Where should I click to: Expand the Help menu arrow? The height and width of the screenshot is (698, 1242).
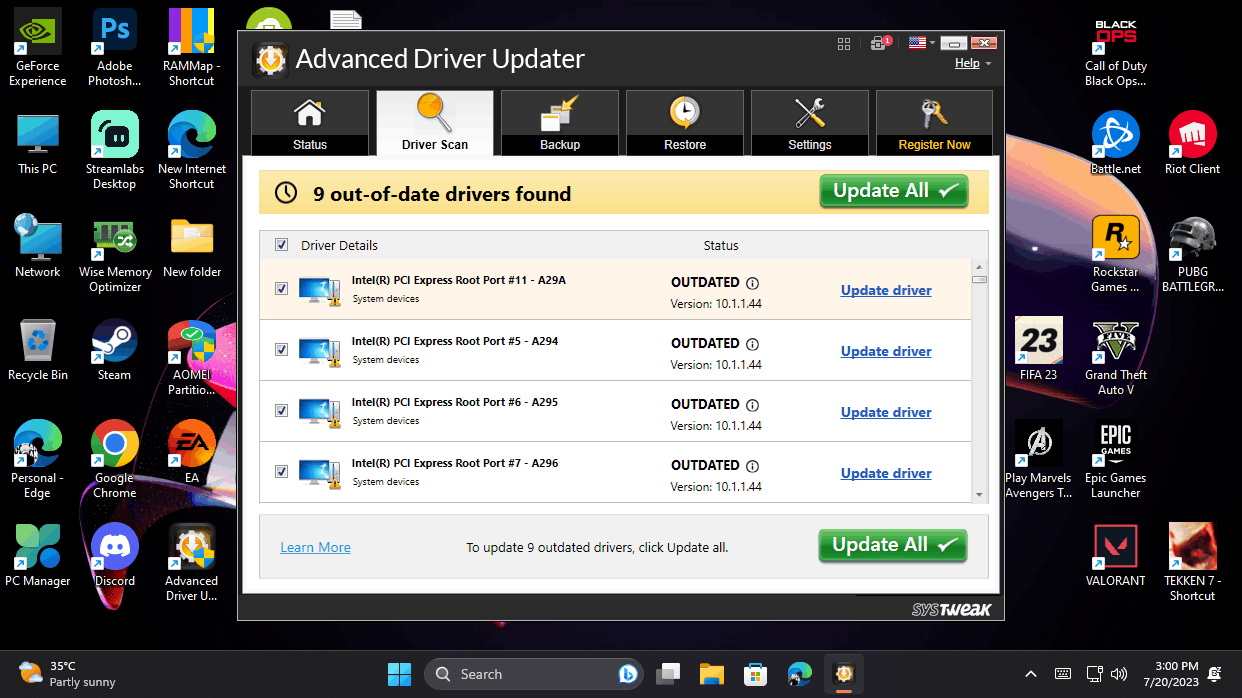[x=988, y=63]
